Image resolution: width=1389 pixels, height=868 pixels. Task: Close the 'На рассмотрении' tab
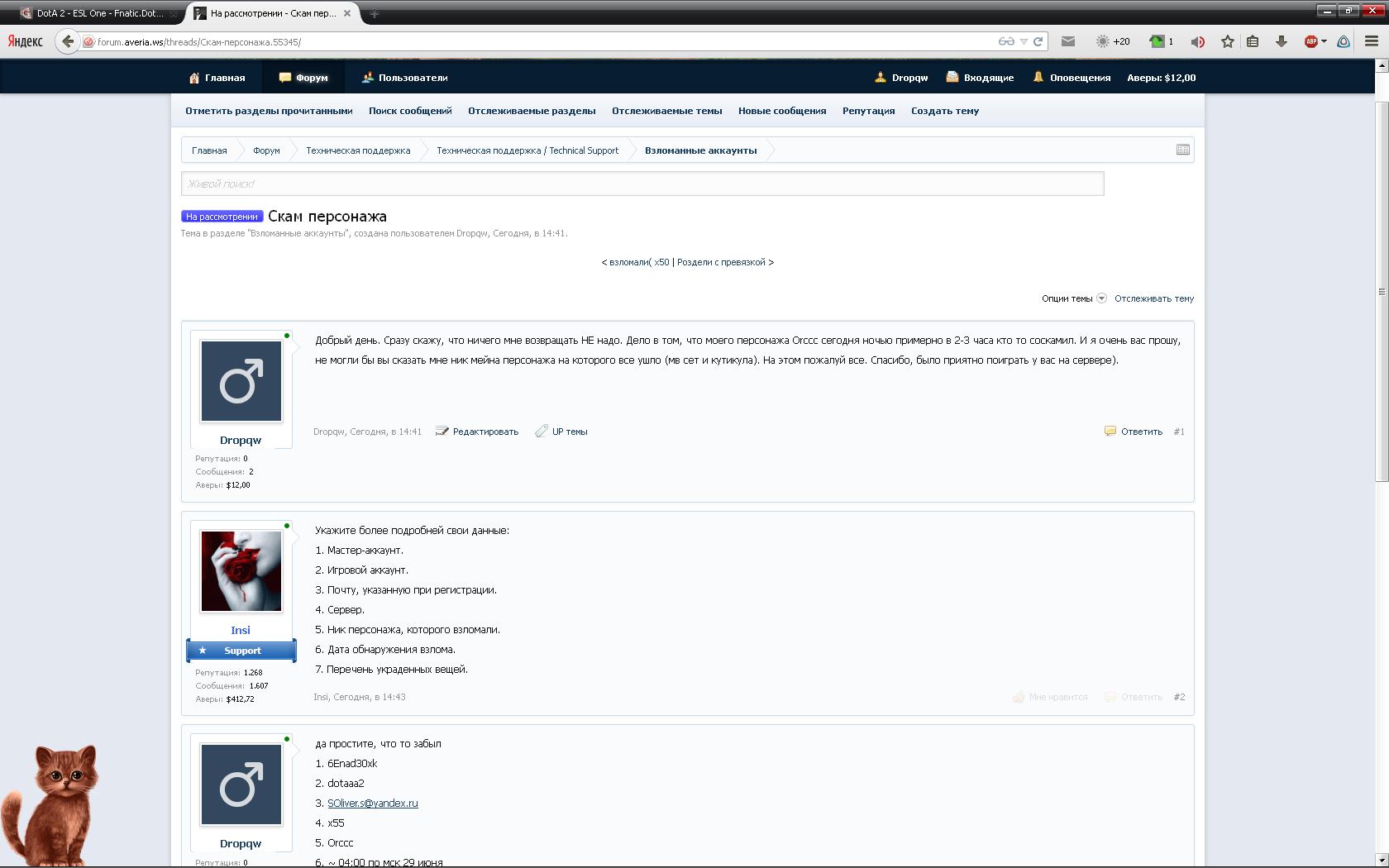click(347, 13)
